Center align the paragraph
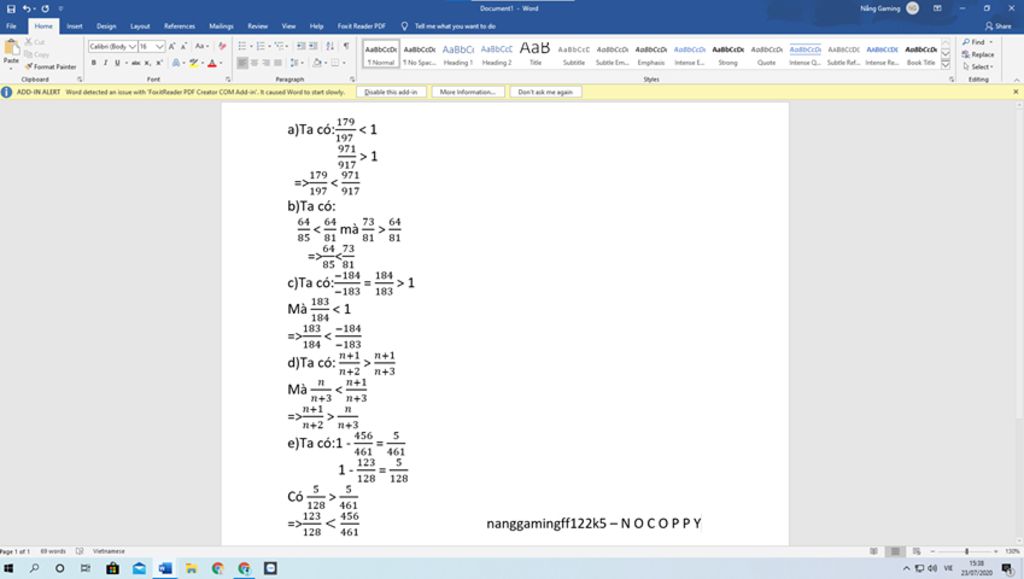The height and width of the screenshot is (579, 1024). [254, 63]
